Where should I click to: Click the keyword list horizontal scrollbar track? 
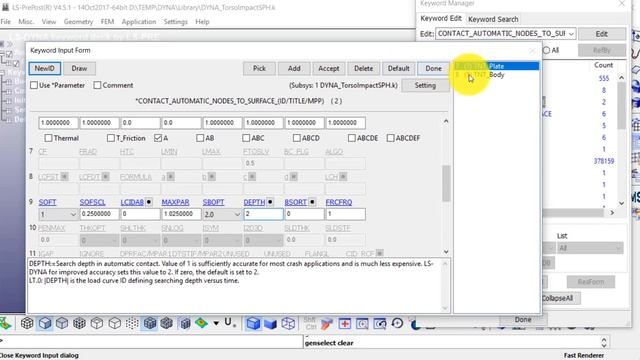[573, 213]
